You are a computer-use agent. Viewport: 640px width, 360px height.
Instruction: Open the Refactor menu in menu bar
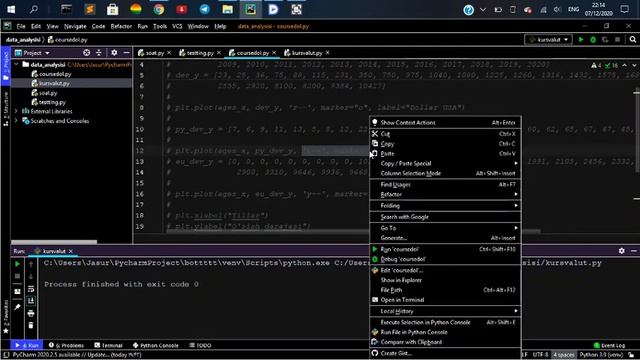(121, 26)
